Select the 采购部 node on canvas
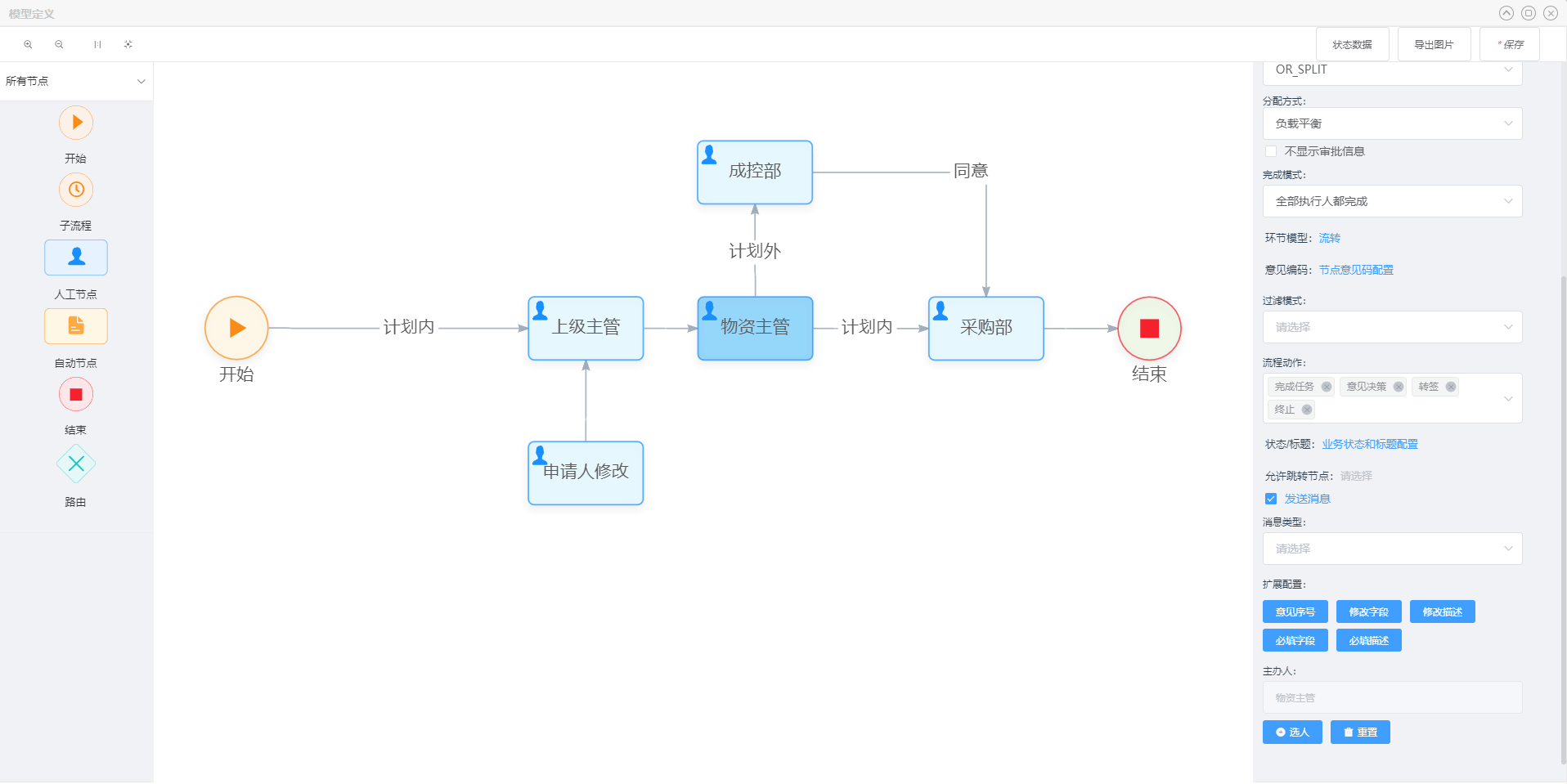Viewport: 1567px width, 784px height. (x=986, y=328)
